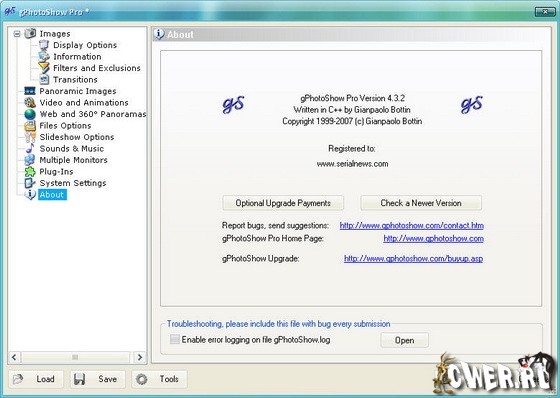Click the Panoramic Images icon
This screenshot has width=560, height=398.
pos(30,91)
